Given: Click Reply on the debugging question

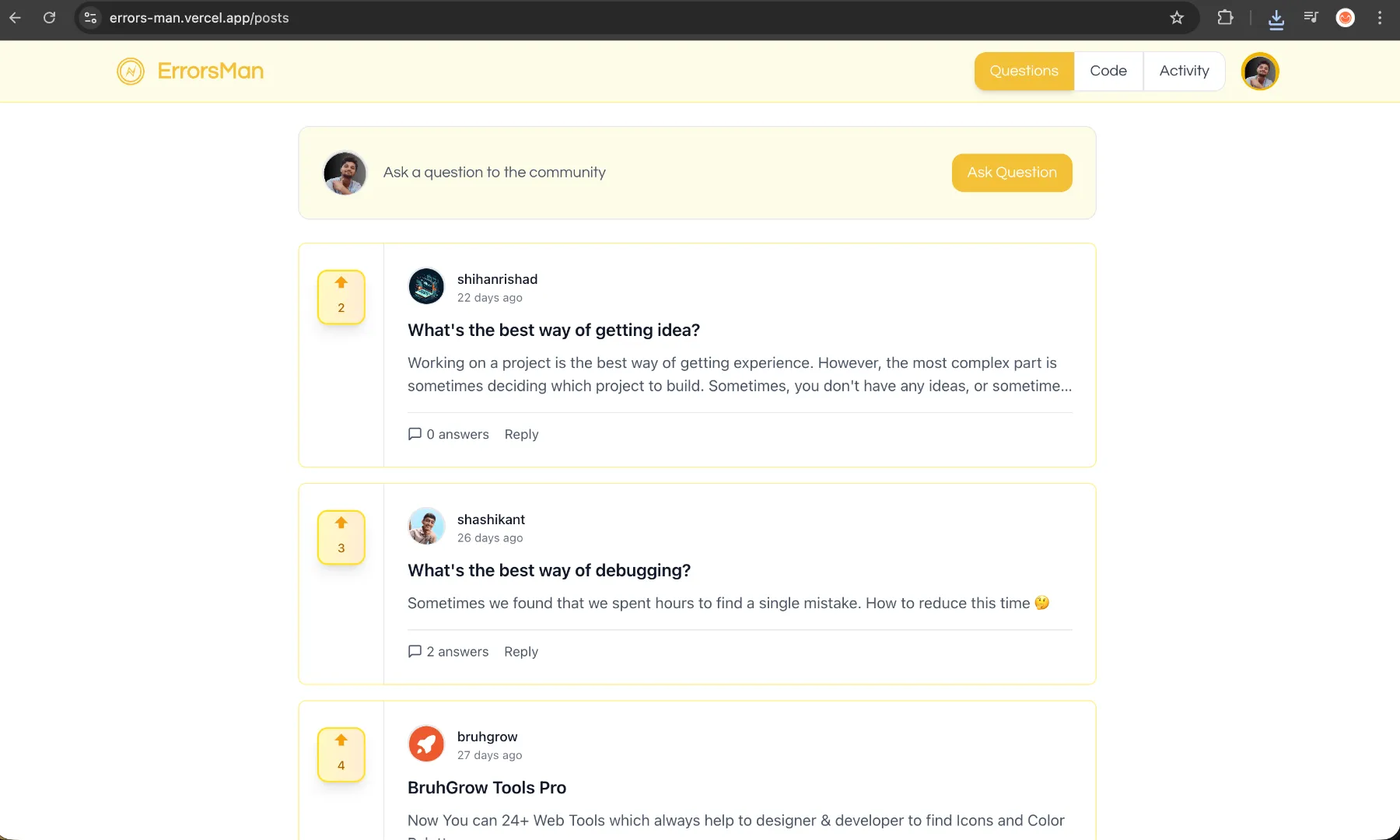Looking at the screenshot, I should 521,652.
